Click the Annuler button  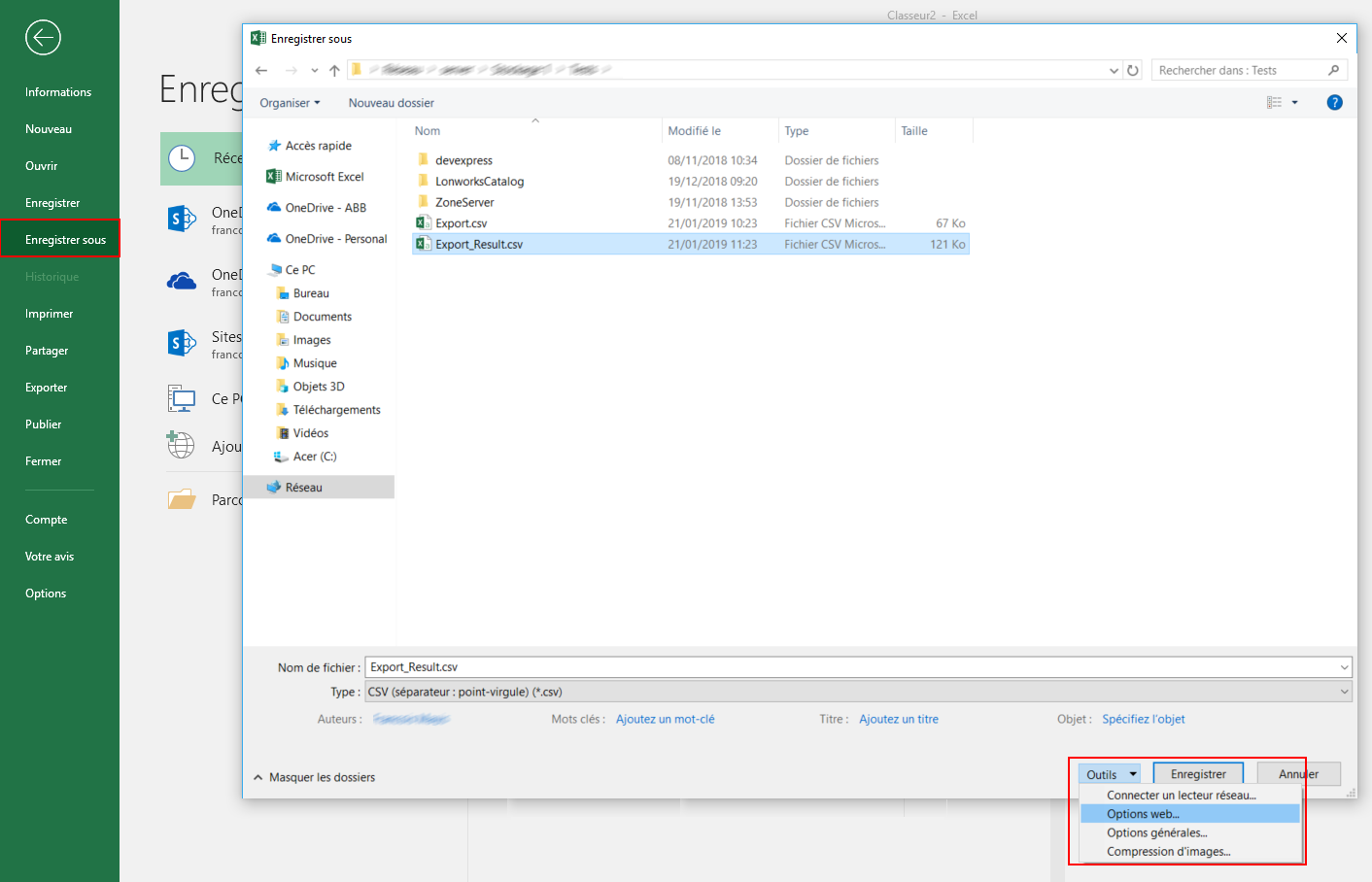coord(1299,774)
